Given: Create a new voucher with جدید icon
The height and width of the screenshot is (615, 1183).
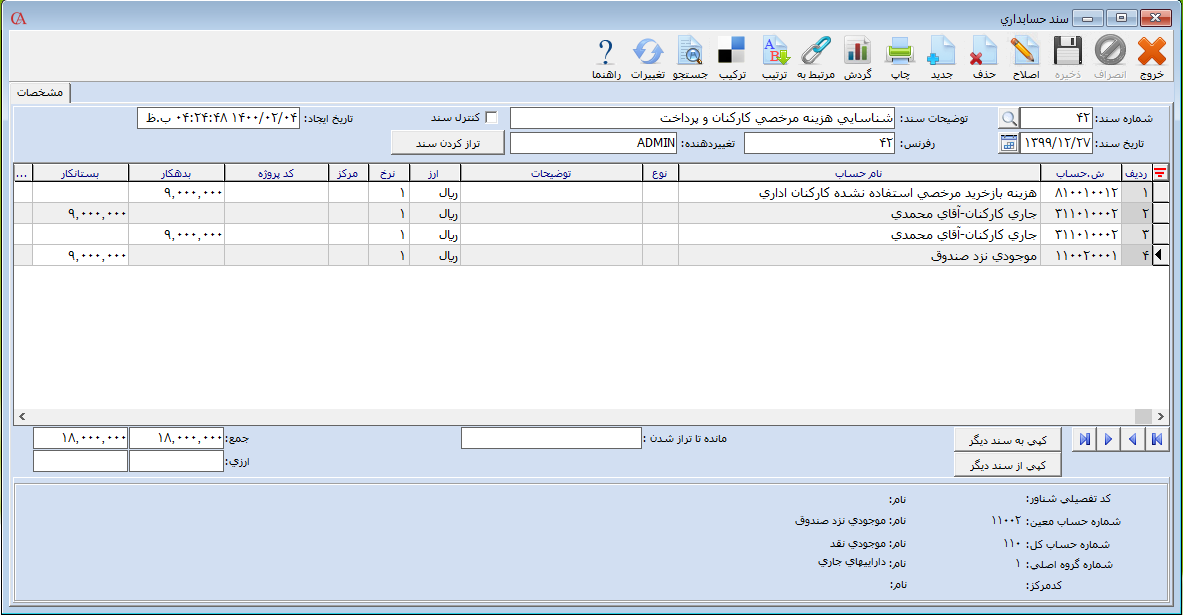Looking at the screenshot, I should pyautogui.click(x=942, y=52).
